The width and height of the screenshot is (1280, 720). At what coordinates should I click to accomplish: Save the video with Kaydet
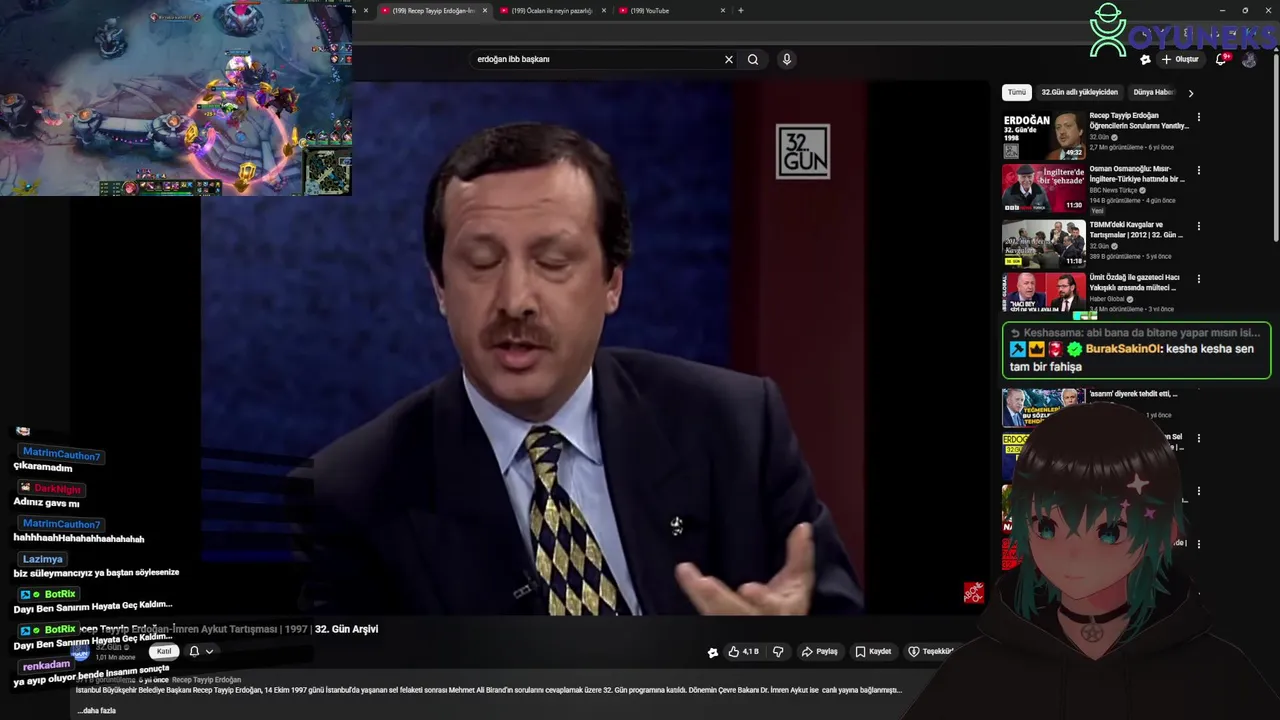[x=873, y=651]
